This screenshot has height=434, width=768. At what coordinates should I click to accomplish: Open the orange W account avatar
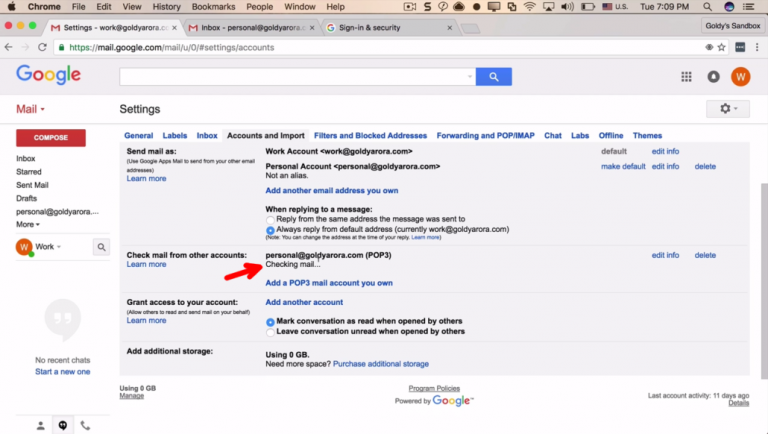tap(741, 76)
